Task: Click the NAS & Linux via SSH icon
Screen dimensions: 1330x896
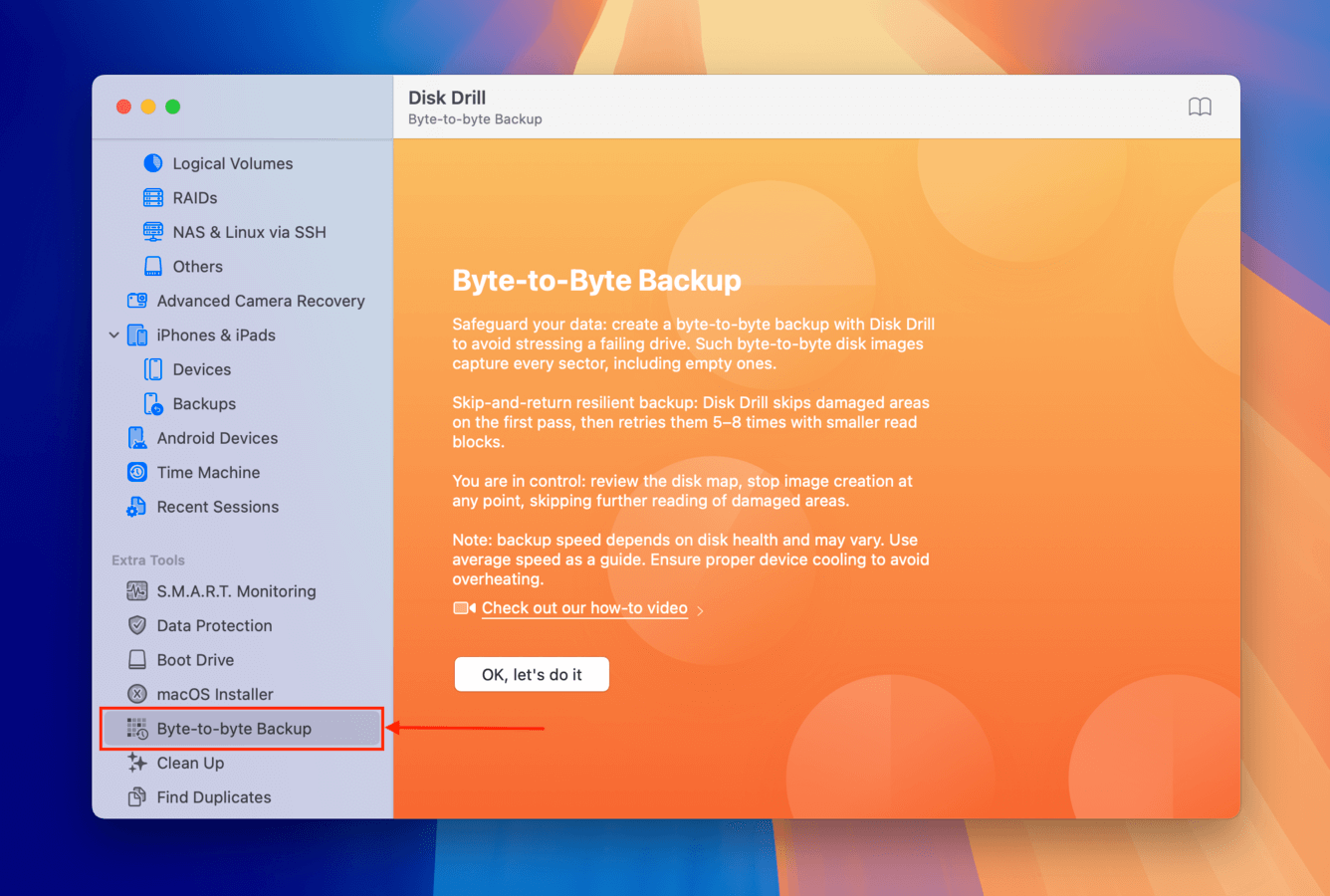Action: coord(152,232)
